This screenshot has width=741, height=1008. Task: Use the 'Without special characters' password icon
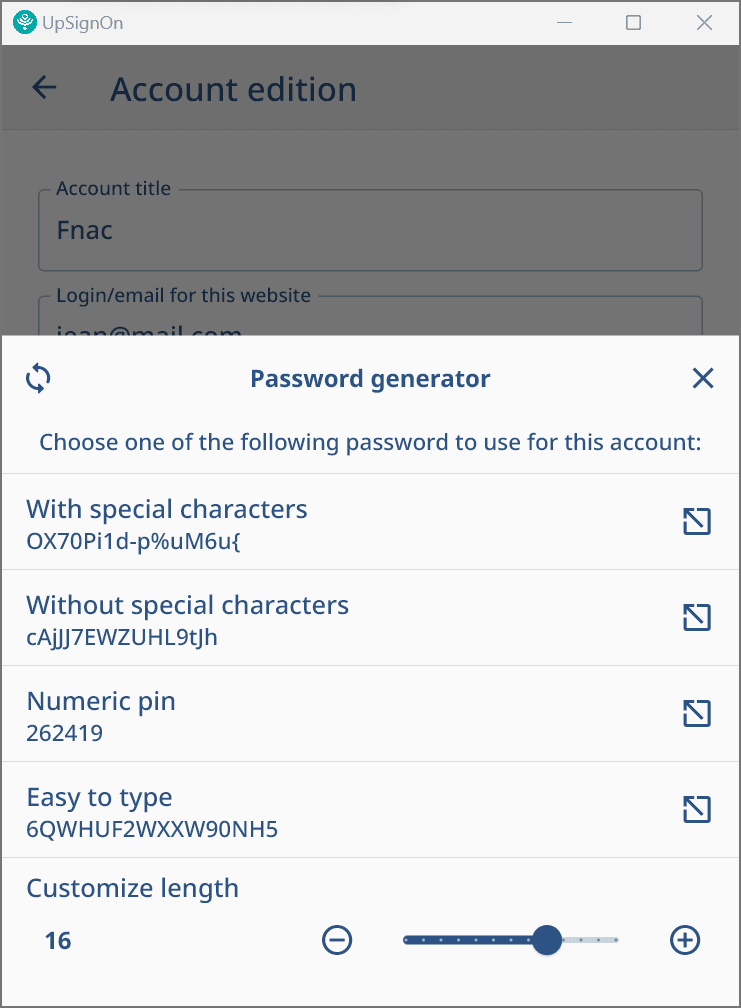point(696,617)
